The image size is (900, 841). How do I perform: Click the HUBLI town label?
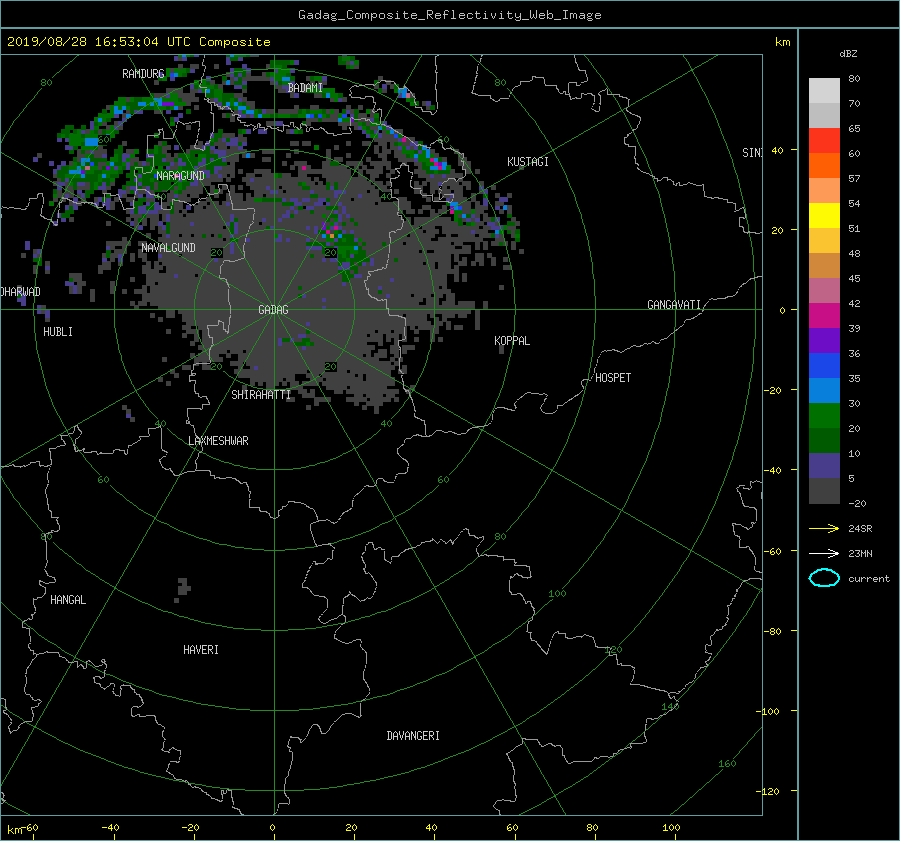coord(58,332)
